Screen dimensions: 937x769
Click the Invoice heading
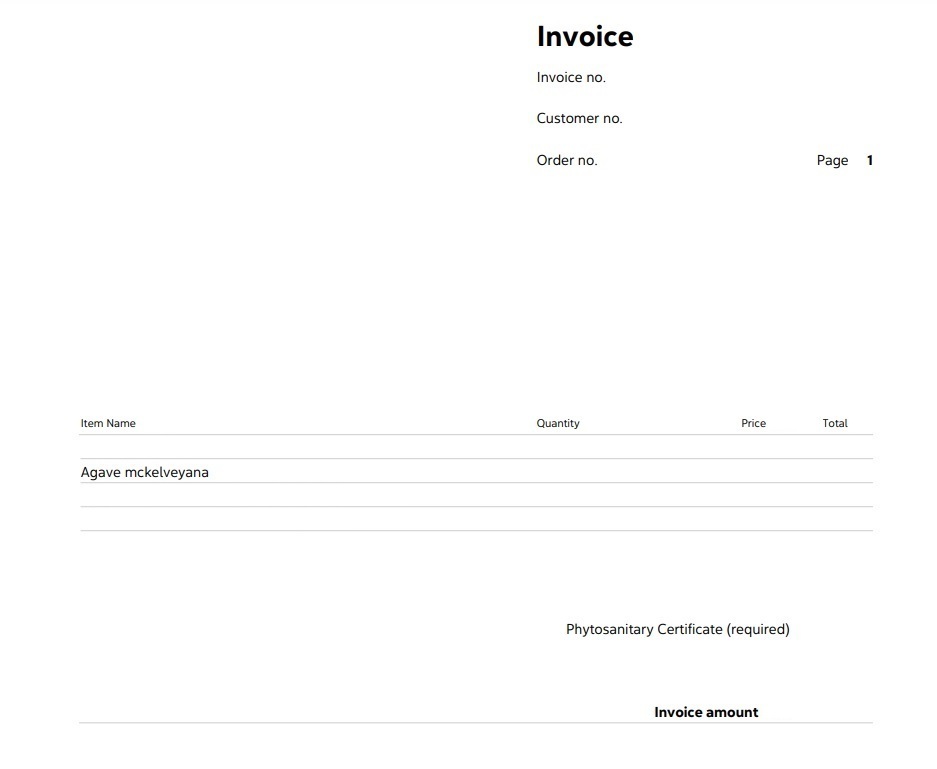coord(585,36)
